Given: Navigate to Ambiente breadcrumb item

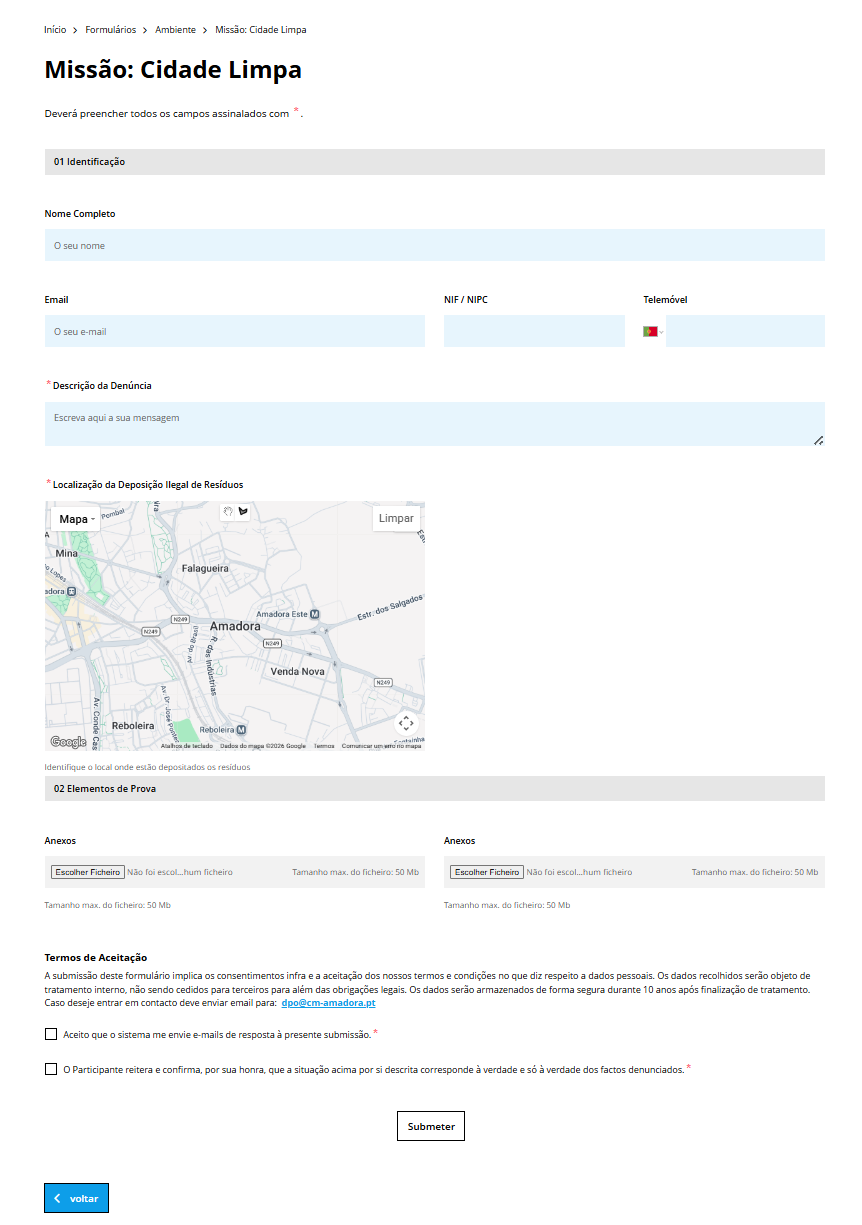Looking at the screenshot, I should 175,30.
